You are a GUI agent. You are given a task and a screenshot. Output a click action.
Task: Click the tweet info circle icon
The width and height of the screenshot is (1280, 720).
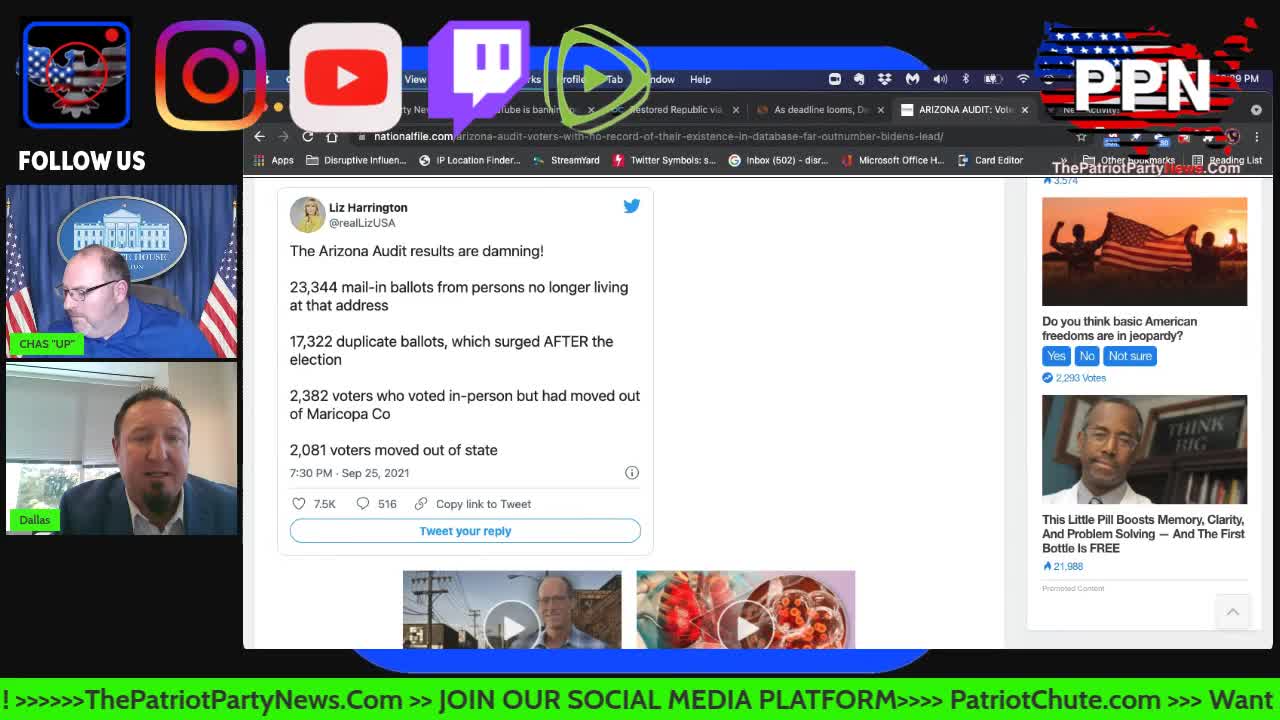point(632,472)
